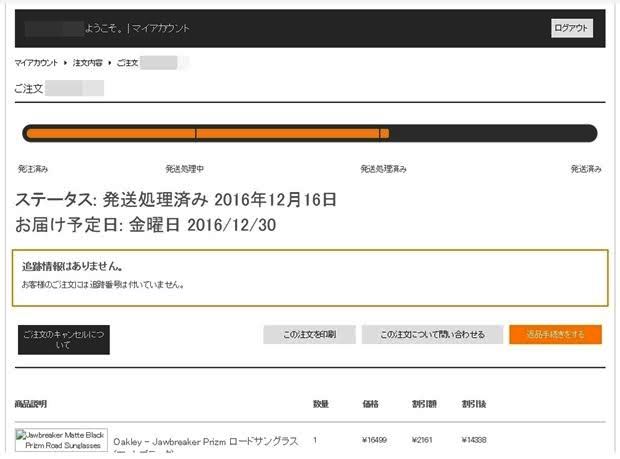Click この注文を印刷 button

point(309,334)
